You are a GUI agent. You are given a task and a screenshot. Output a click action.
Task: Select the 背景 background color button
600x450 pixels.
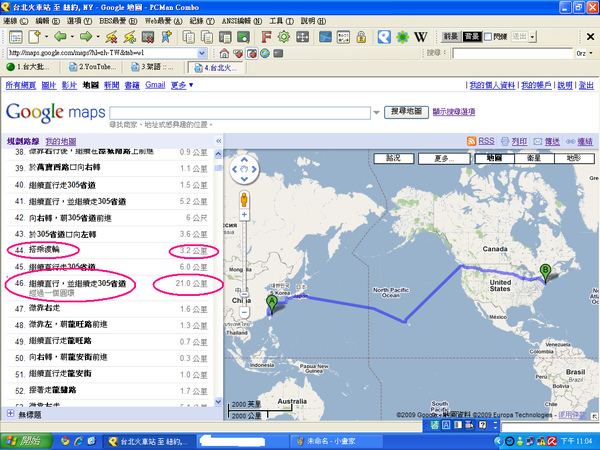[x=472, y=37]
